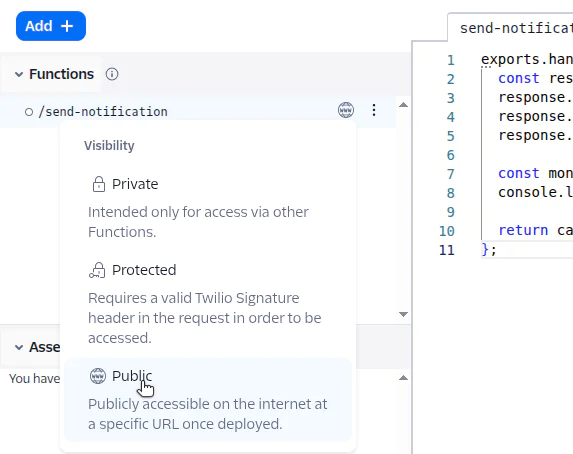
Task: Click the Functions section heading text
Action: 61,74
